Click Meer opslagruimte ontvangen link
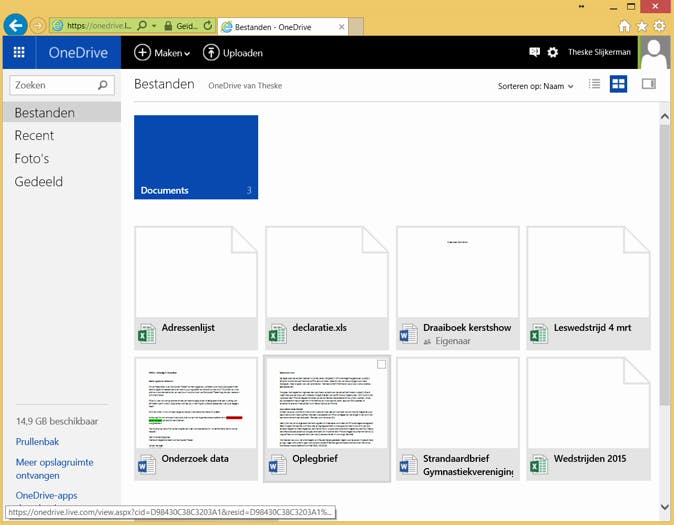 [x=55, y=469]
